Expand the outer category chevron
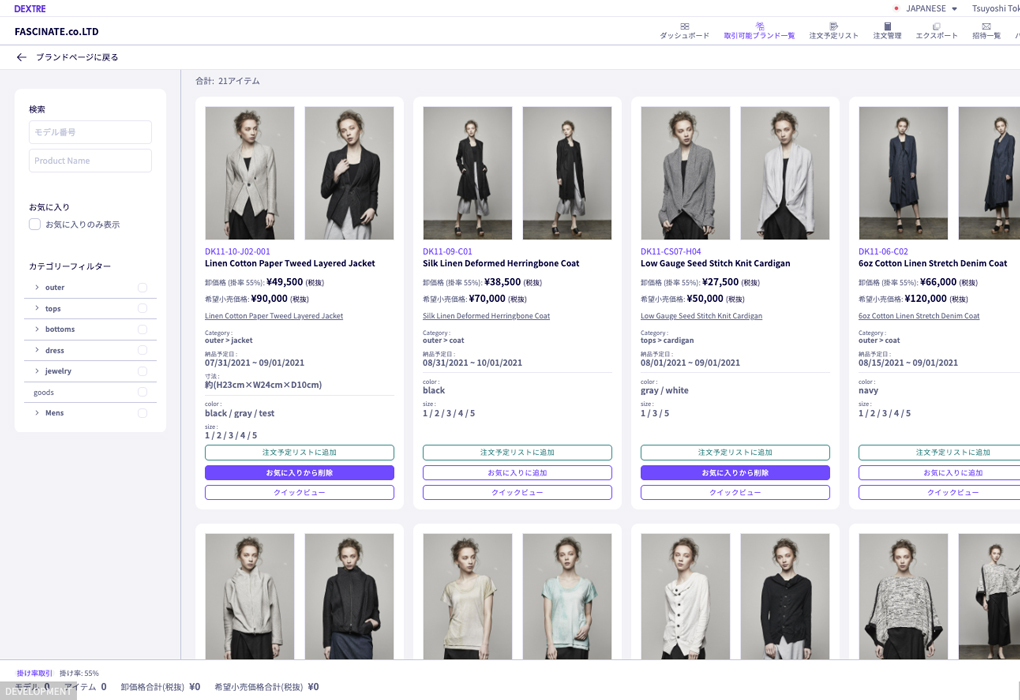 (37, 287)
